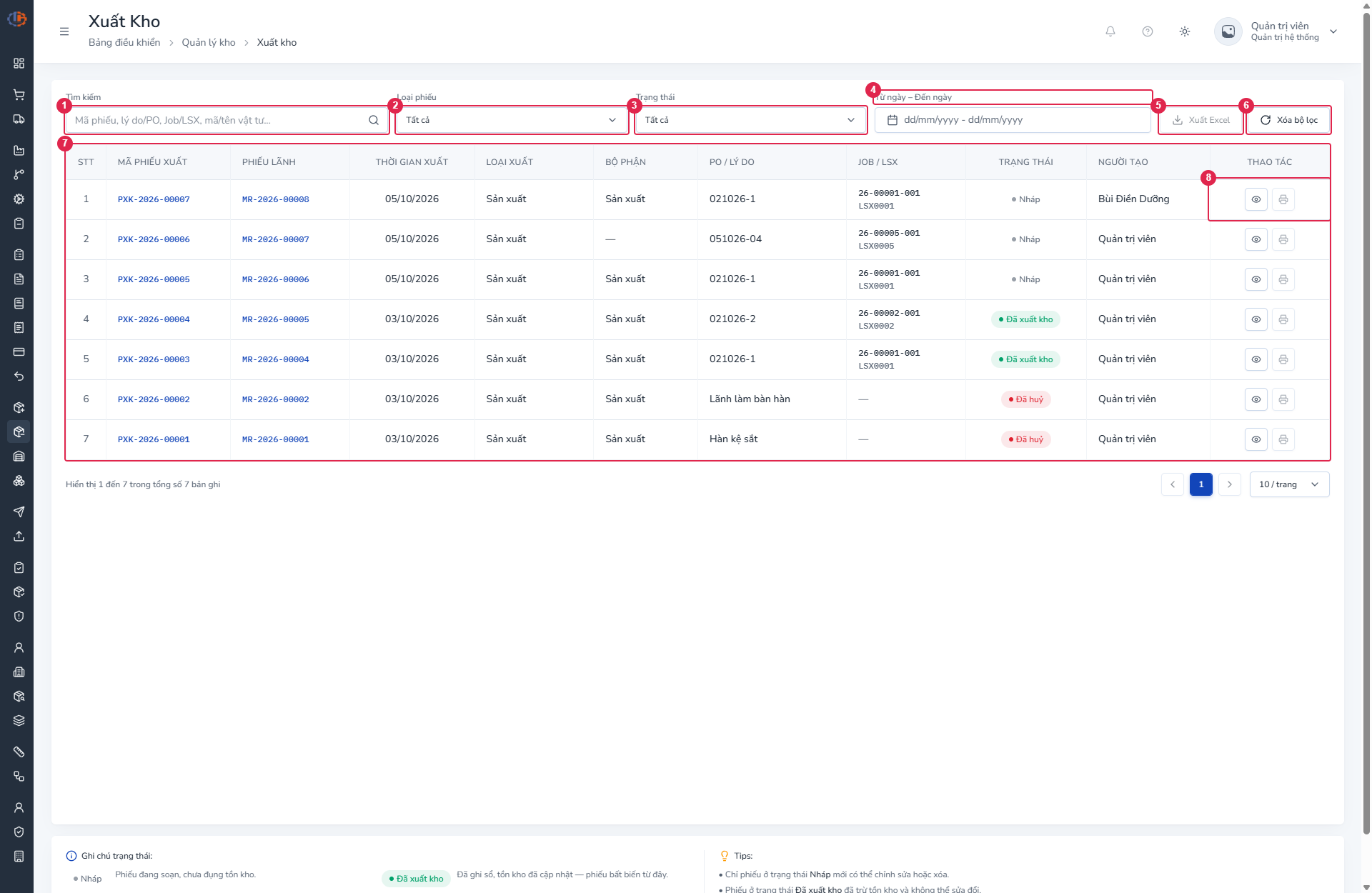Go to Bảng điều khiển breadcrumb
This screenshot has width=1372, height=893.
click(124, 43)
